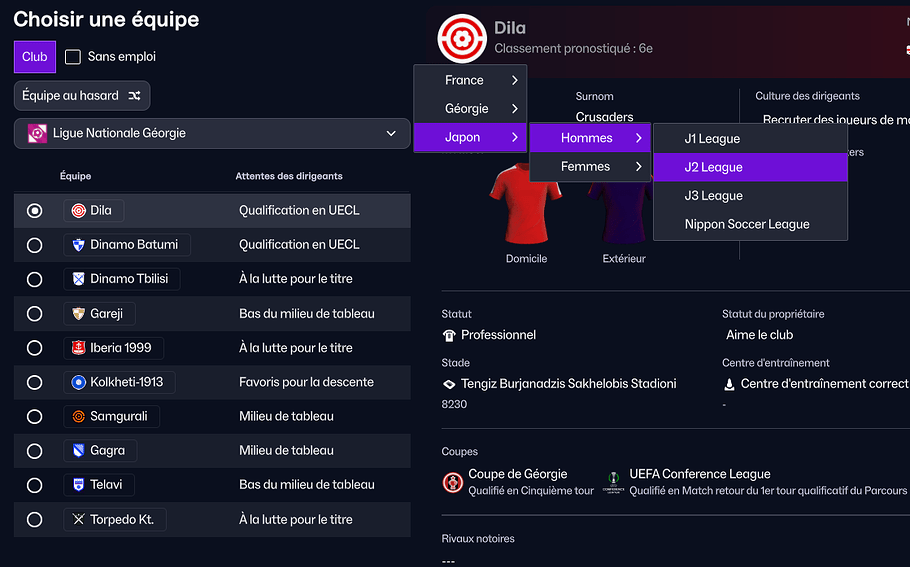Expand the Femmes submenu

coord(589,167)
